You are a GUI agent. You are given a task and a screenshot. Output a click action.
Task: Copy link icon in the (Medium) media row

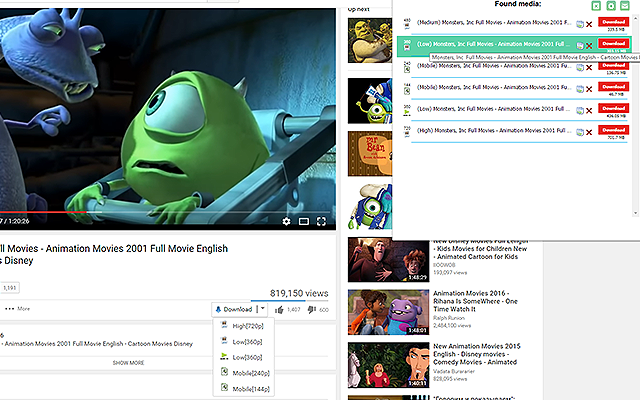(x=580, y=24)
